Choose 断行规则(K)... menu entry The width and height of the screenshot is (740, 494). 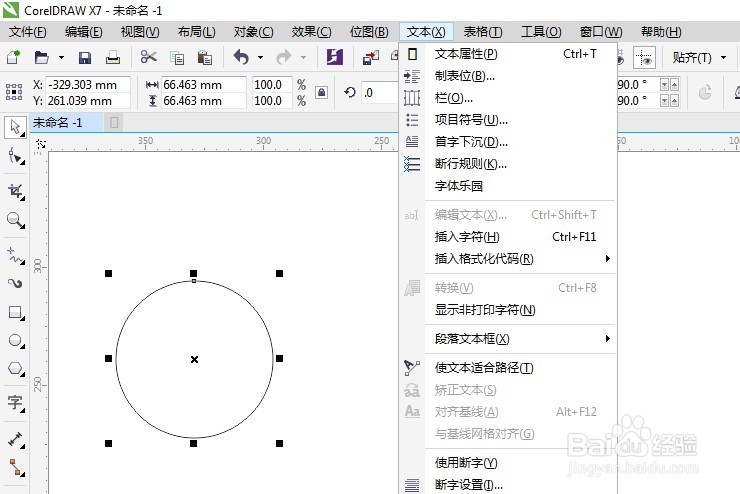point(509,164)
